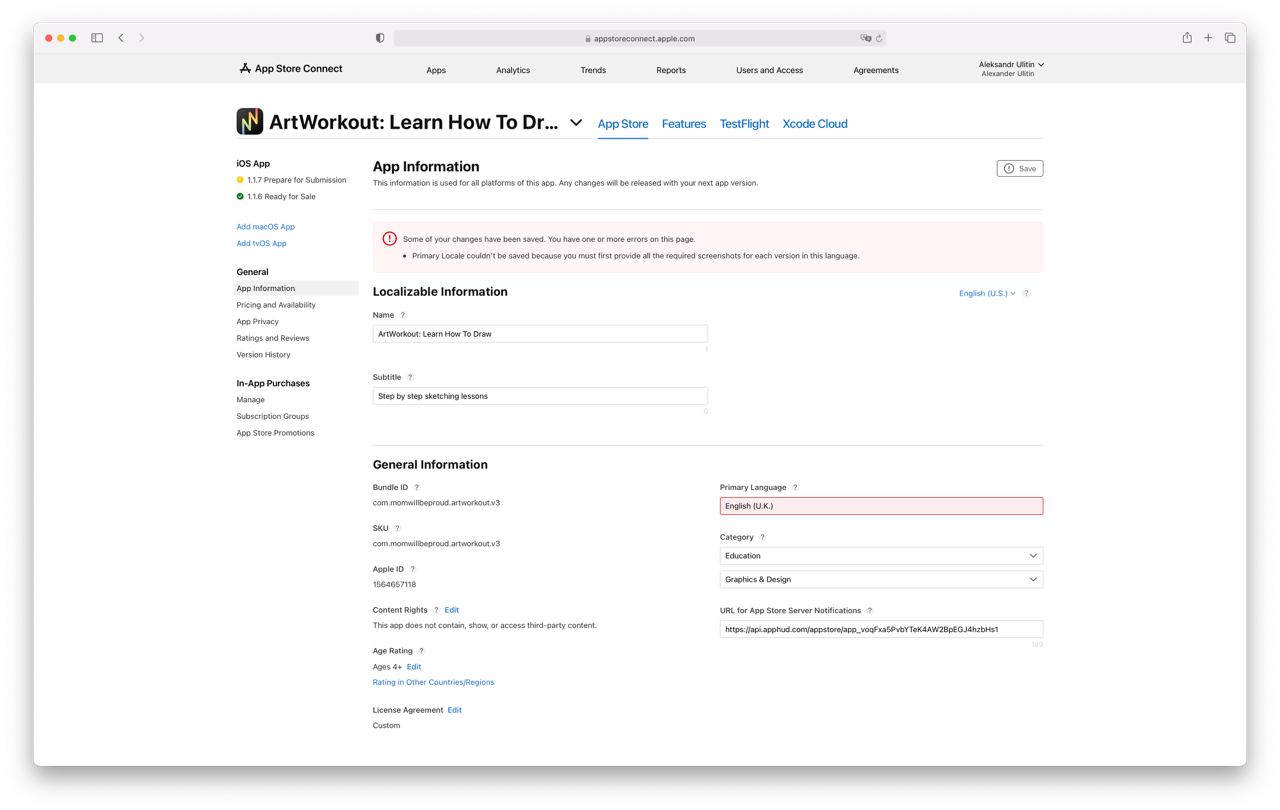Click the Server Notifications URL field

click(x=881, y=629)
